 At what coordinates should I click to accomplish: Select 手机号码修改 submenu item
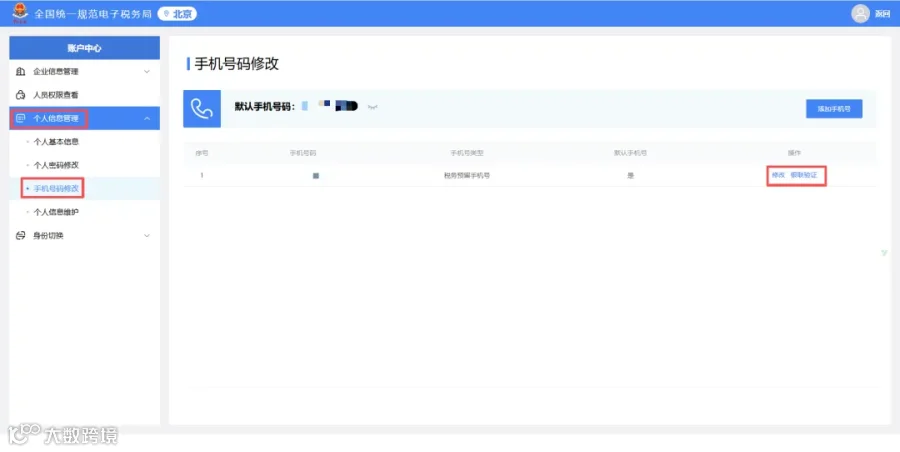coord(56,188)
